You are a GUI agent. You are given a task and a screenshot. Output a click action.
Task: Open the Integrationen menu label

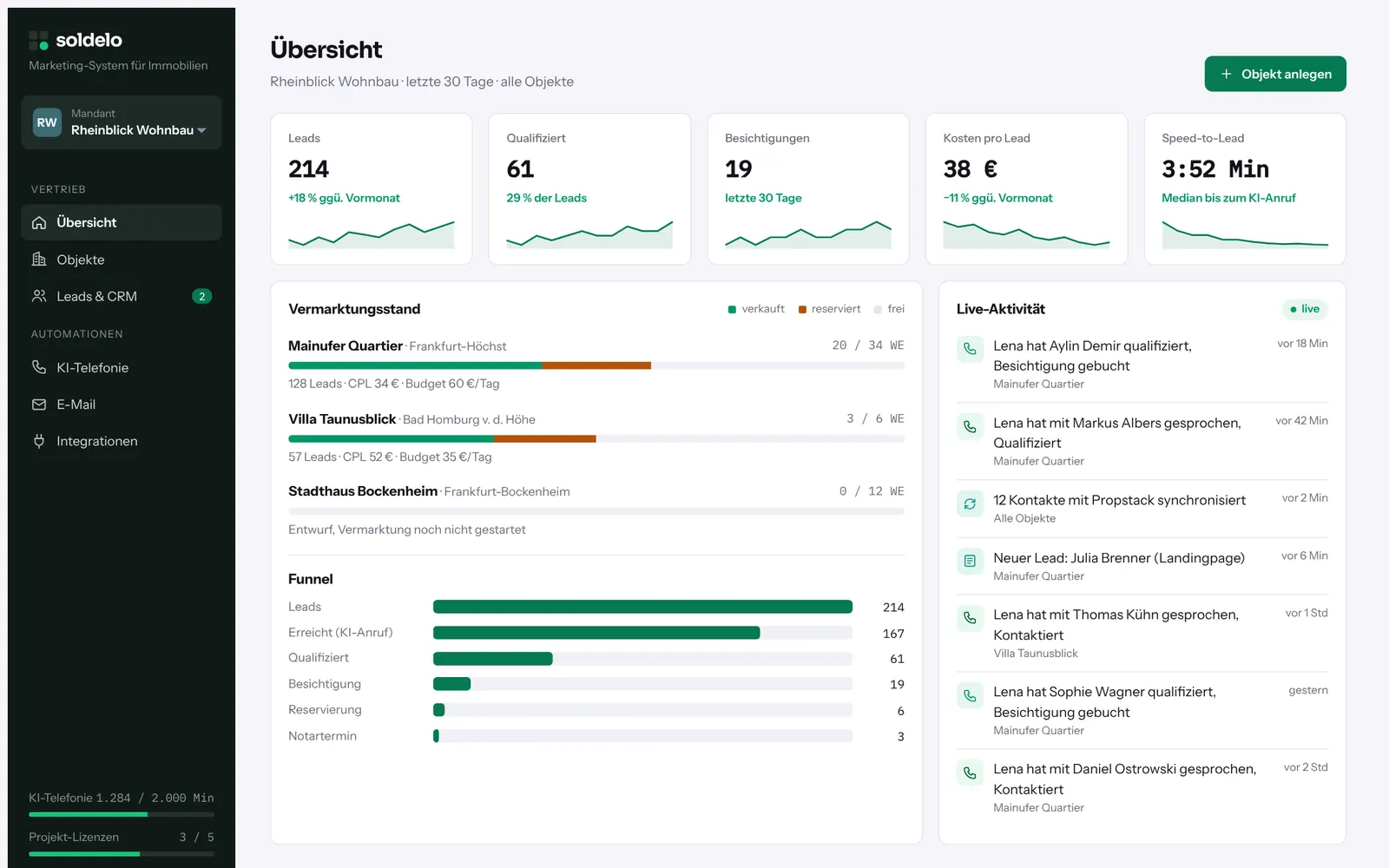(x=97, y=441)
